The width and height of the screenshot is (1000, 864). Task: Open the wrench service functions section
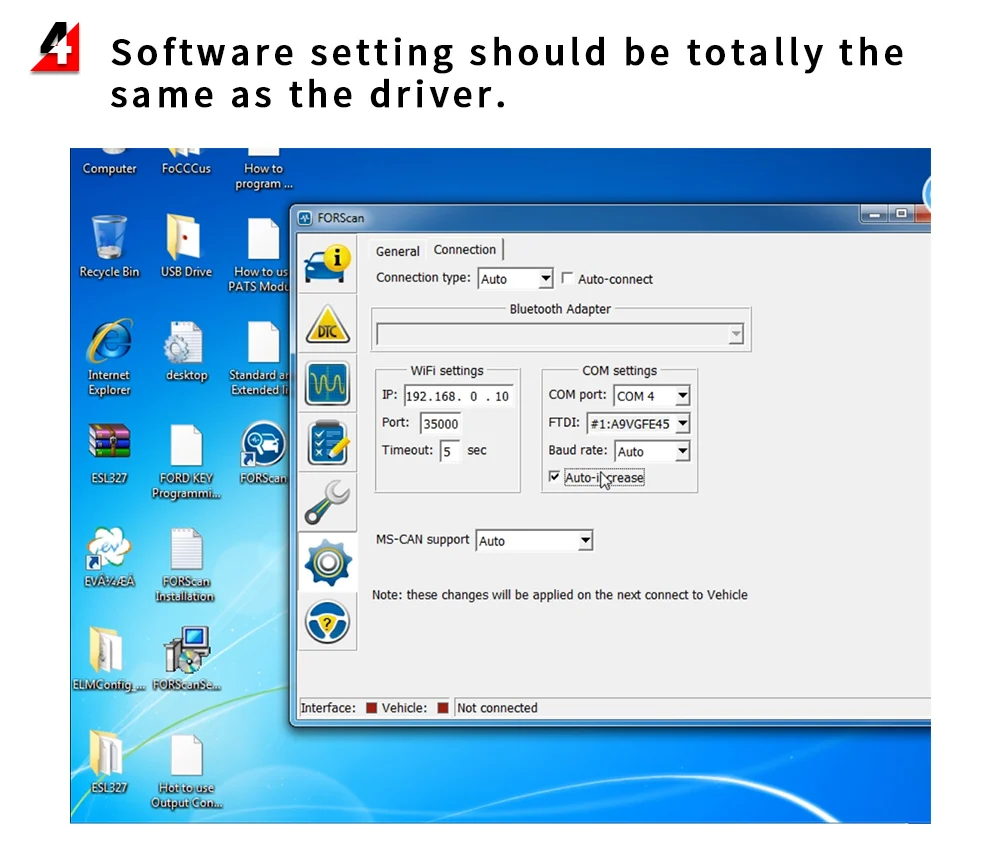[327, 502]
